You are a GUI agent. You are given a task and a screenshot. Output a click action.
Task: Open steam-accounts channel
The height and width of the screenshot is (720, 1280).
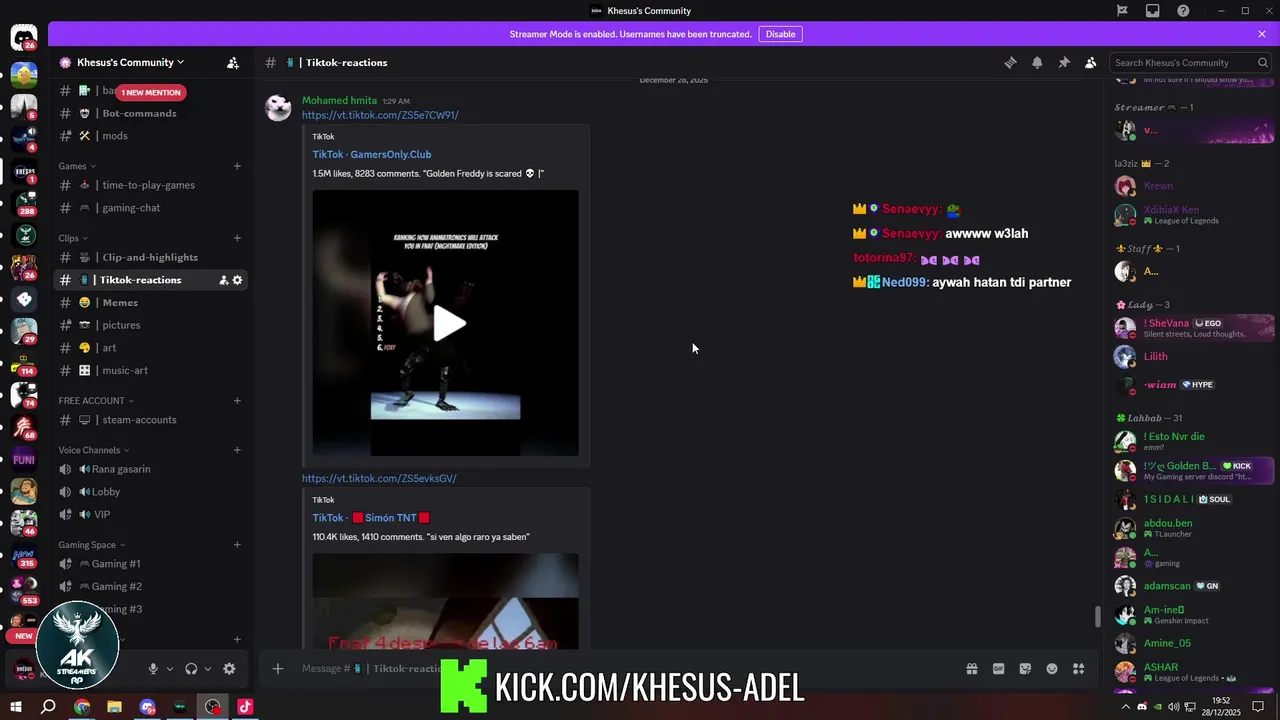pos(150,420)
